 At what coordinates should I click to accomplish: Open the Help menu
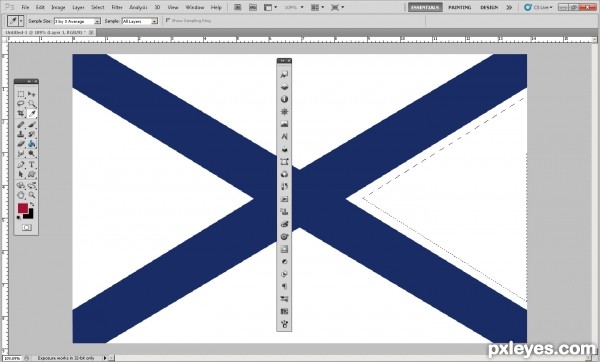click(216, 7)
